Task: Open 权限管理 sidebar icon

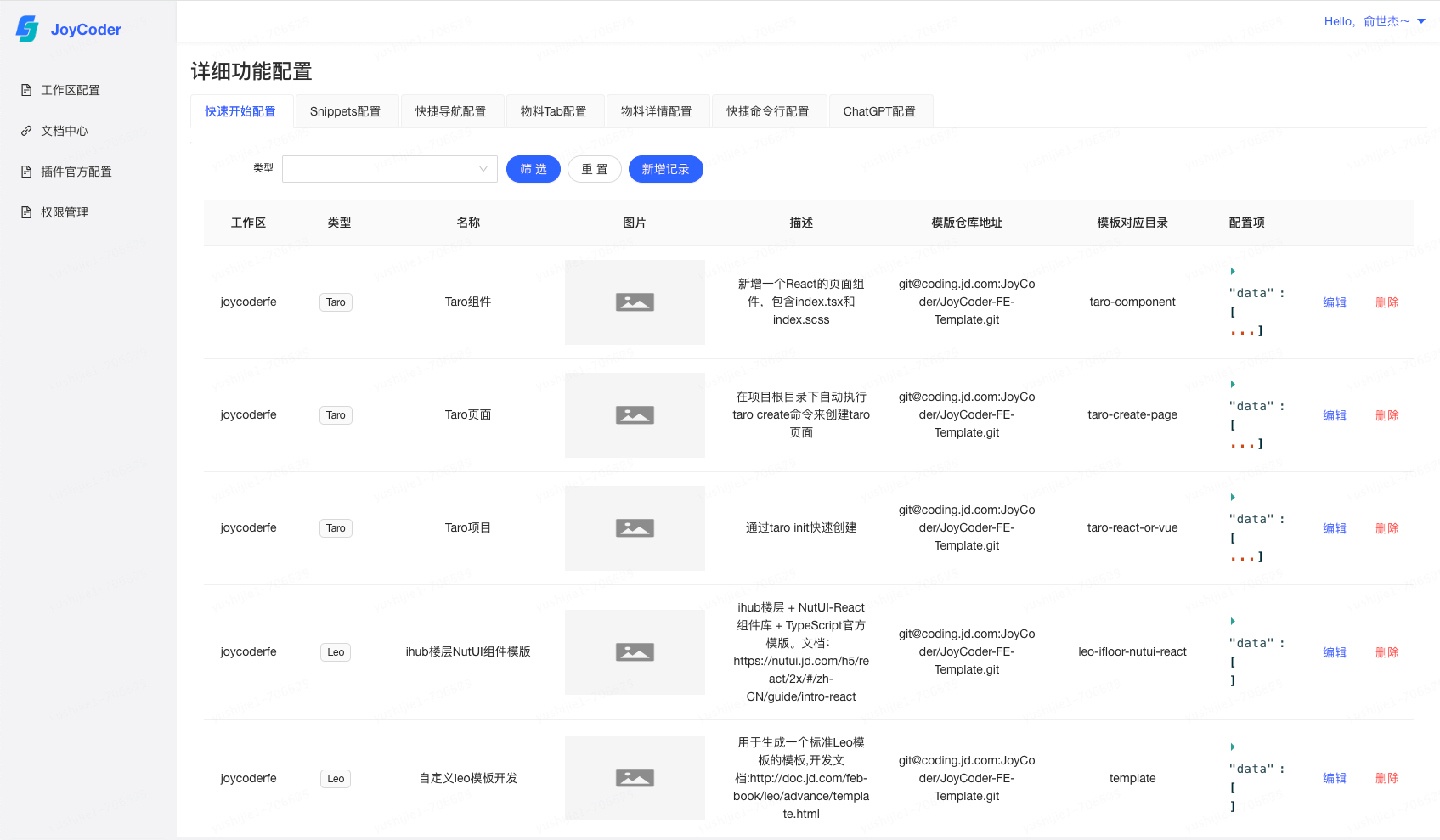Action: point(26,212)
